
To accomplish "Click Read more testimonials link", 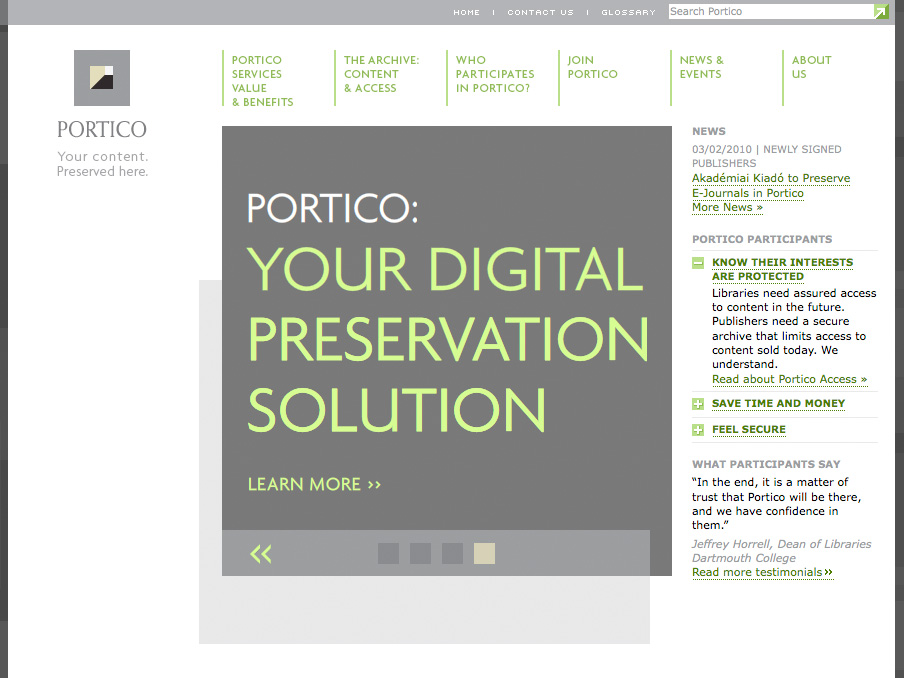I will 762,572.
